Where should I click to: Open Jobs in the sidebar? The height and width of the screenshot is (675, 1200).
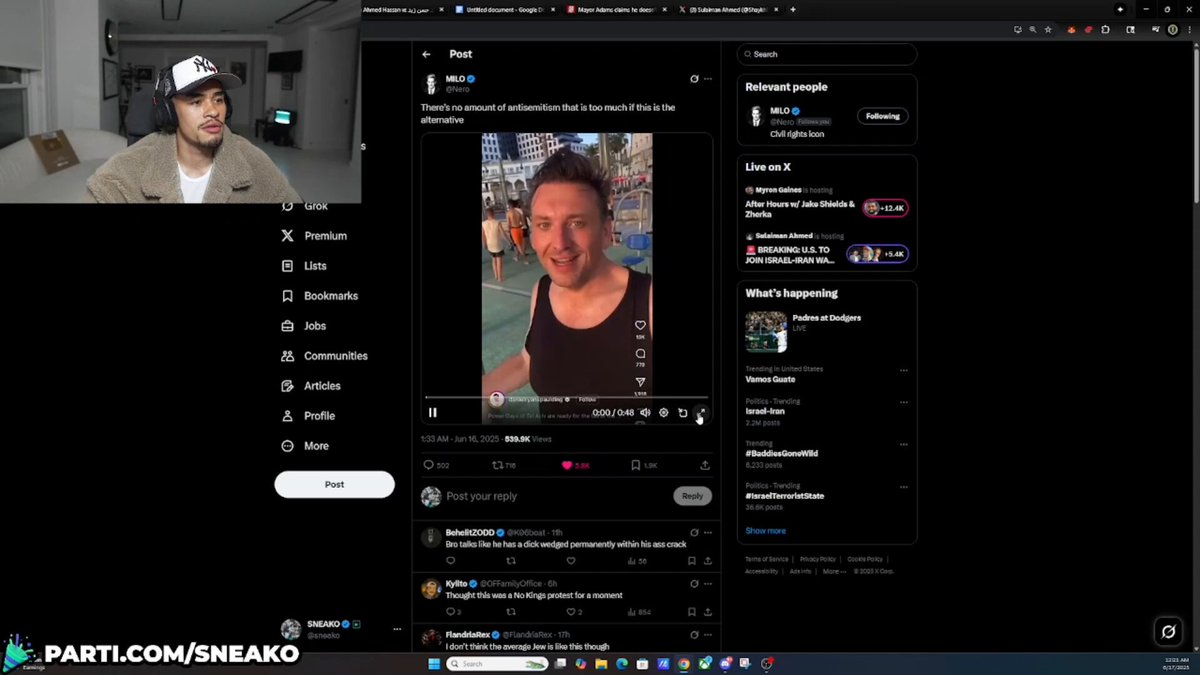303,326
